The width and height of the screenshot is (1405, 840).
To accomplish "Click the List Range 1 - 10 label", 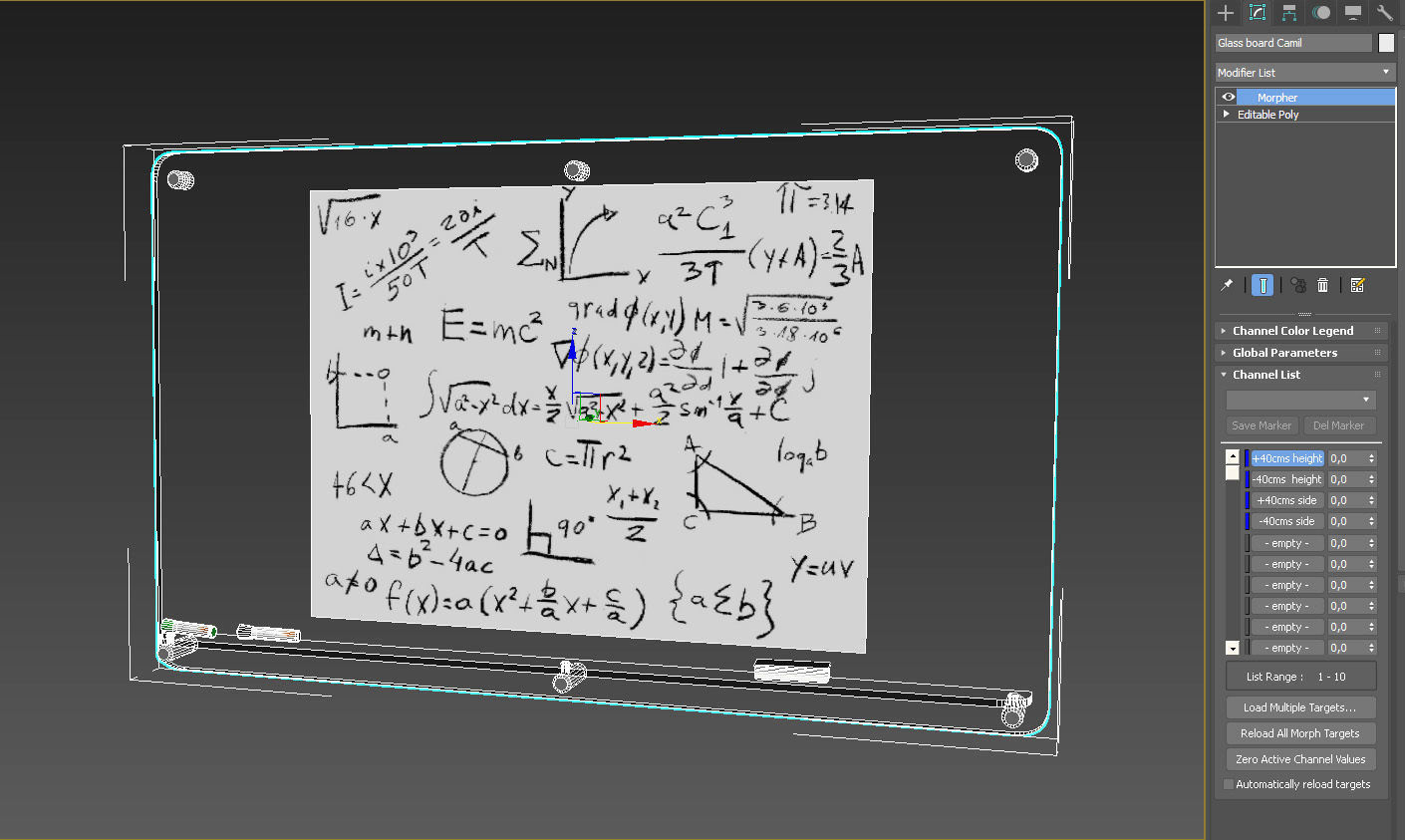I will (1296, 677).
